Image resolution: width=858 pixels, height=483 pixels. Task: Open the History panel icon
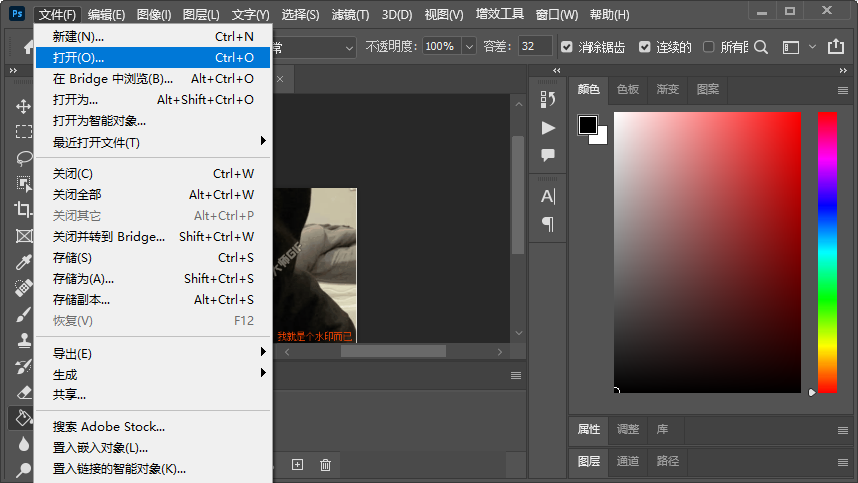[x=548, y=99]
